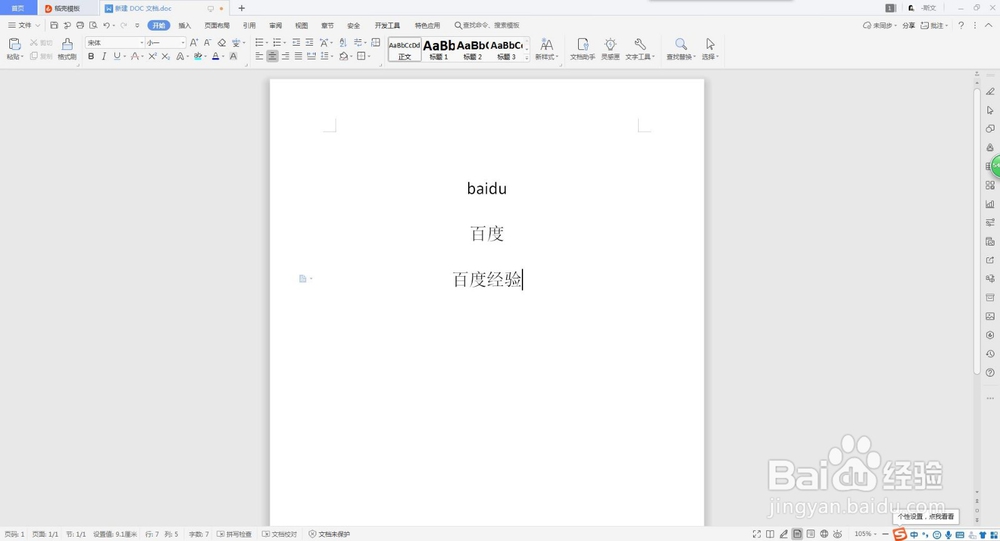Click the Clear Formatting eraser icon

(221, 43)
